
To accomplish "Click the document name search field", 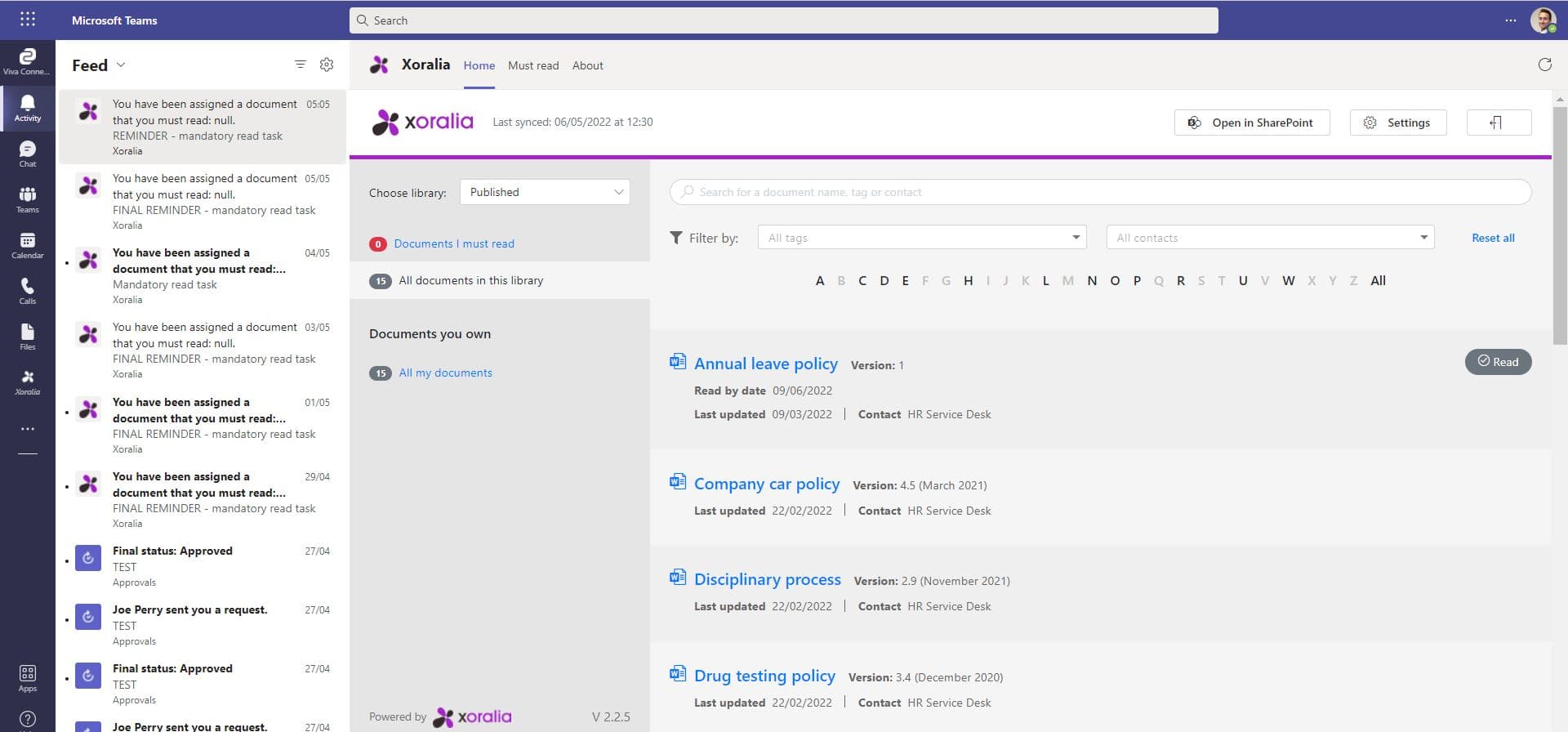I will tap(1100, 192).
